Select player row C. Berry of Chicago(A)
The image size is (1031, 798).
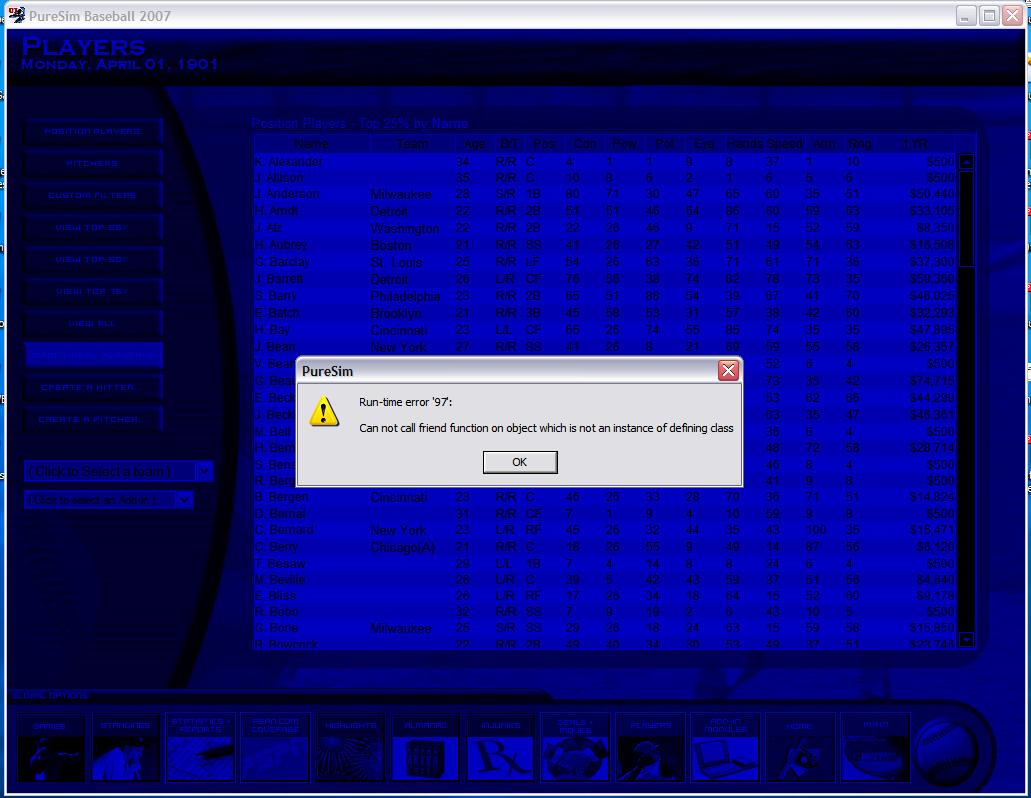[605, 548]
